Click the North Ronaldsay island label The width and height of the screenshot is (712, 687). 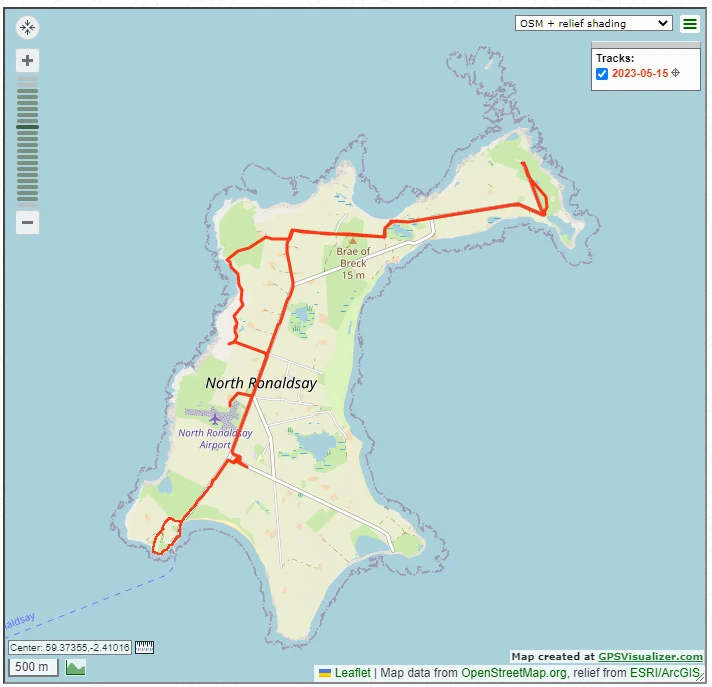[x=261, y=383]
